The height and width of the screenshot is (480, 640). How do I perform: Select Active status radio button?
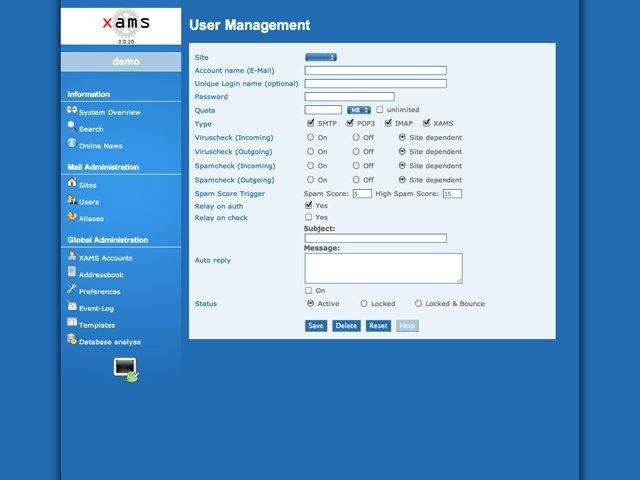[311, 303]
